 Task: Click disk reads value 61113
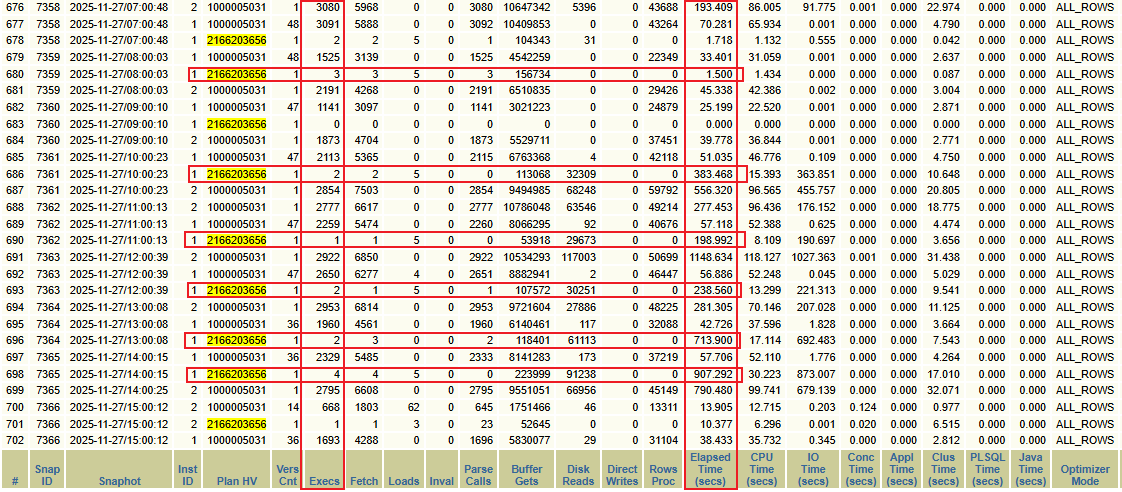pyautogui.click(x=582, y=340)
